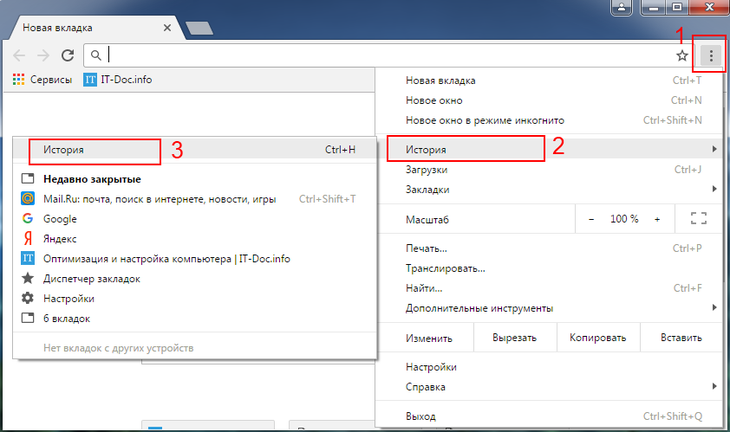Click the window icon beside Недавно закрытые

tap(28, 179)
